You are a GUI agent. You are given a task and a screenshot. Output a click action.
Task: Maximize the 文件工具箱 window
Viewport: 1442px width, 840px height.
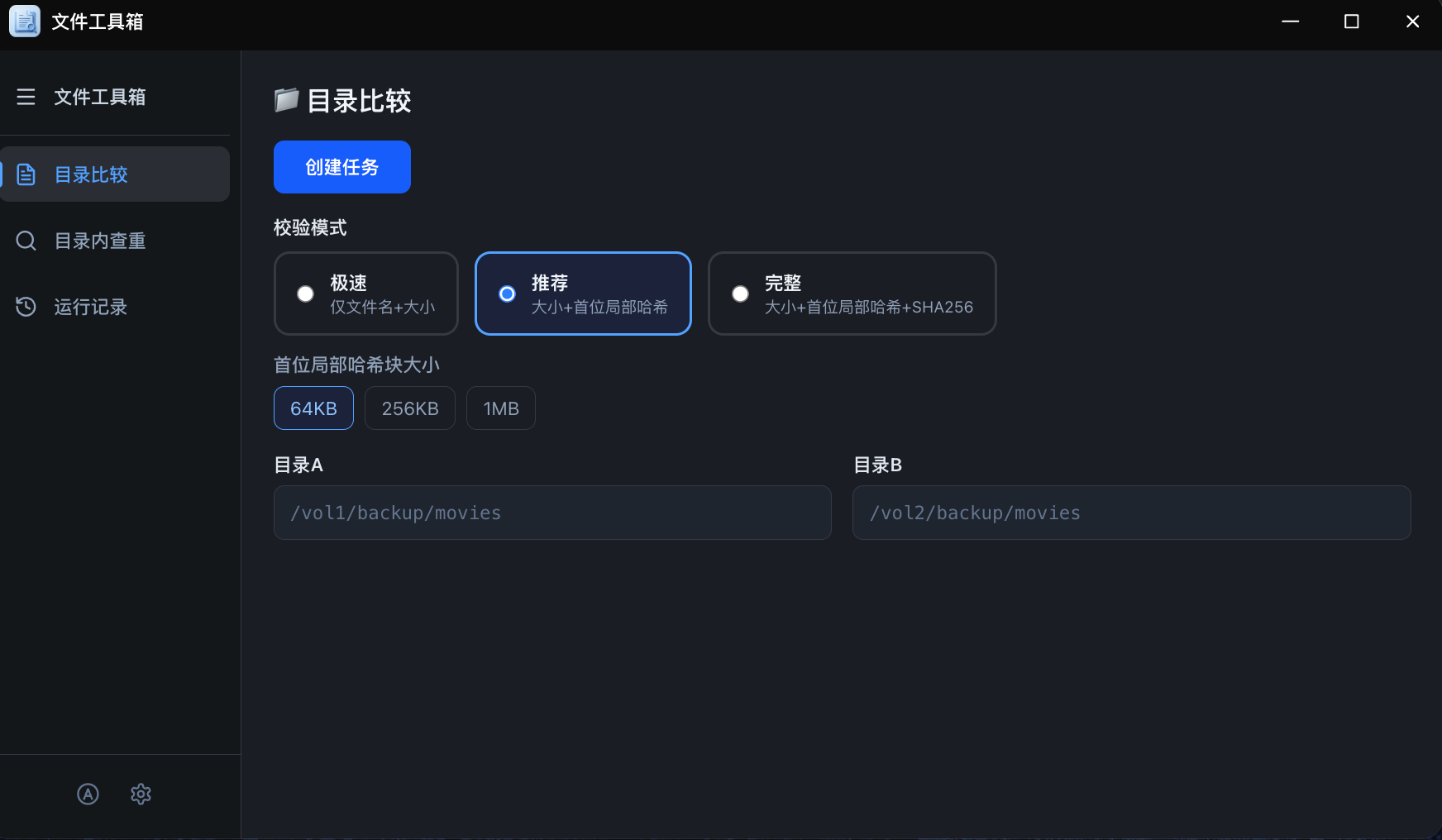click(1351, 21)
